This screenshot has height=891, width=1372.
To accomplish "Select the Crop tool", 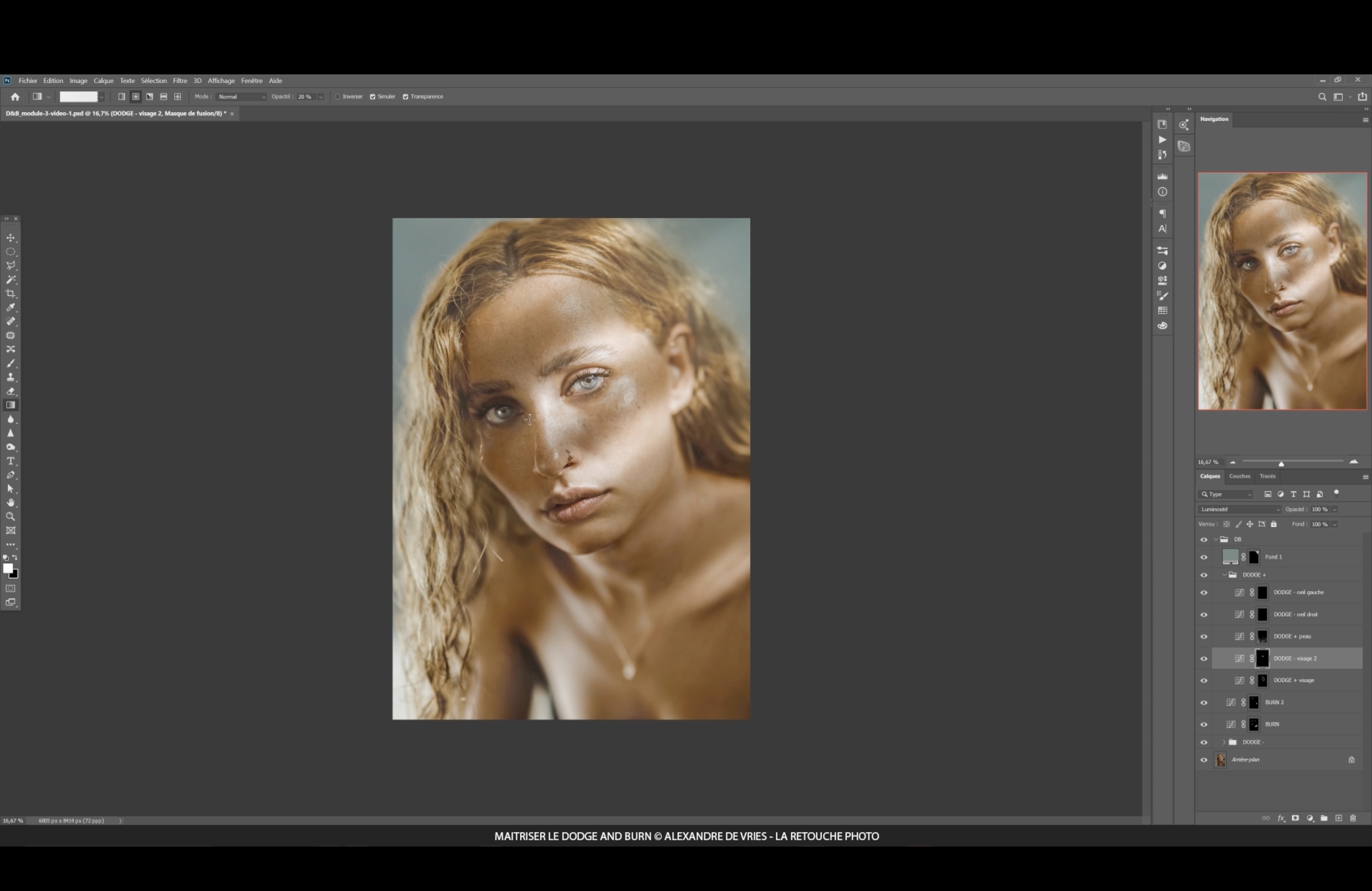I will pyautogui.click(x=10, y=294).
